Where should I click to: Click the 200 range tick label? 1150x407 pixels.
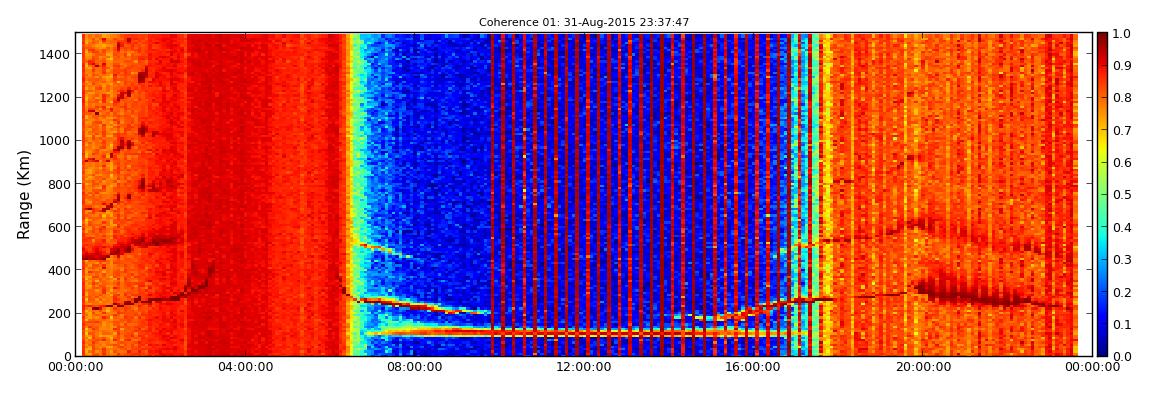pyautogui.click(x=59, y=314)
